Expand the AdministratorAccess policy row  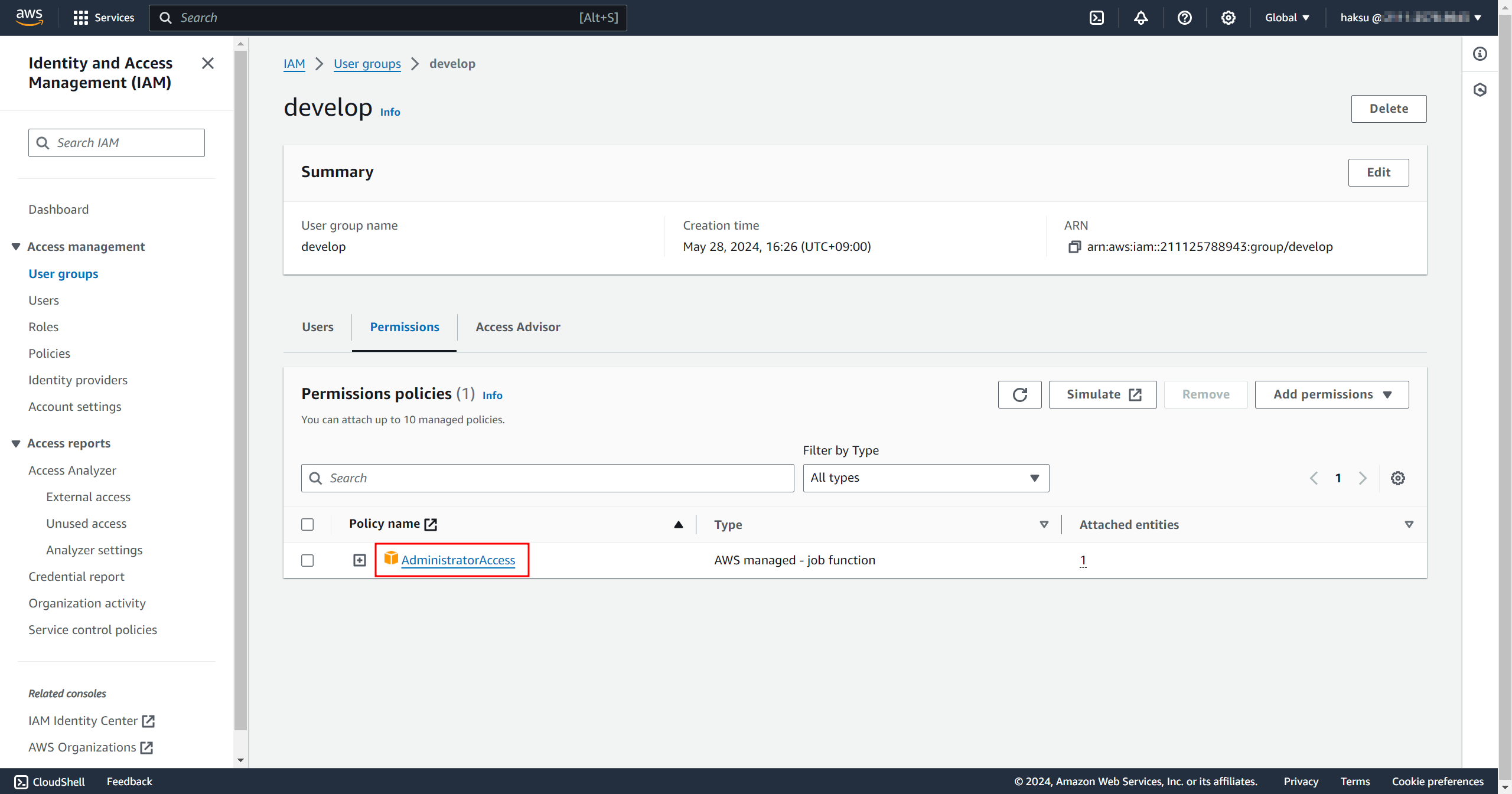coord(360,560)
